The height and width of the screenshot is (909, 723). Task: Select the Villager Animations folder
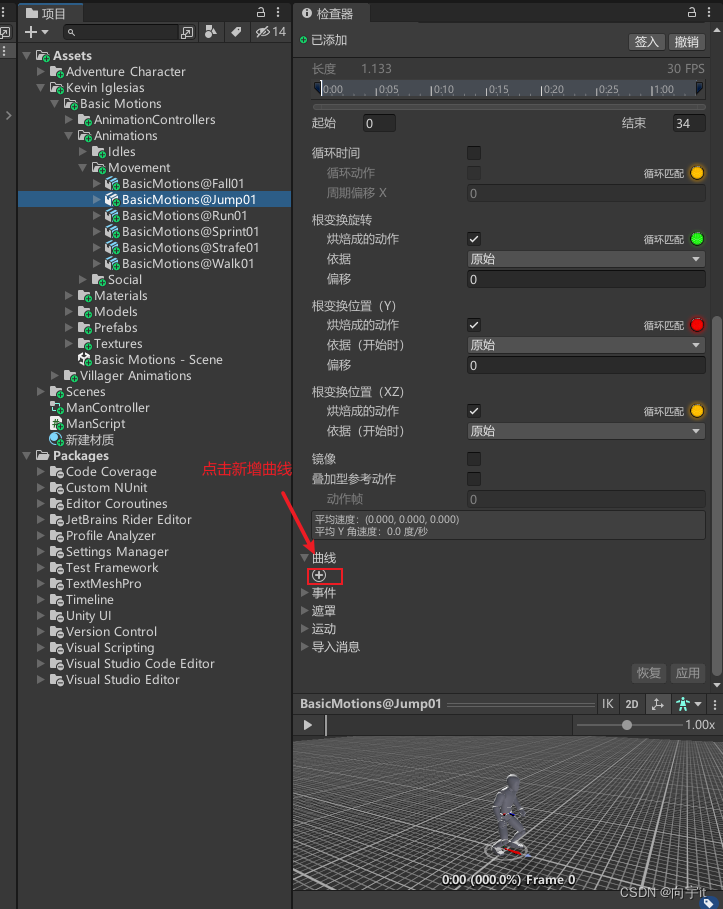pos(135,376)
